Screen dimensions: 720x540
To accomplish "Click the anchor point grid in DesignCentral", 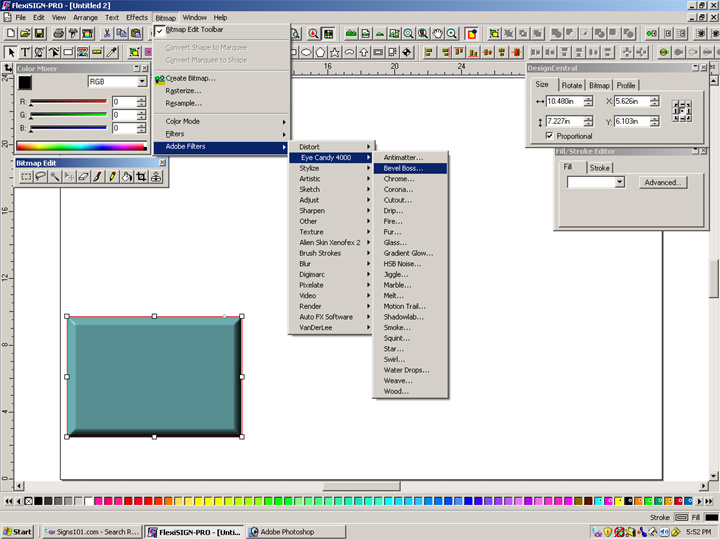I will click(682, 111).
